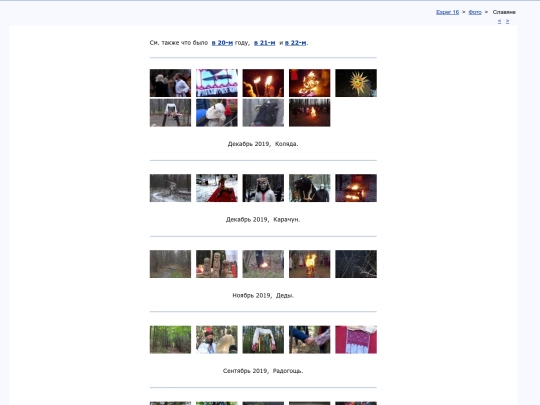Open Деды thumbnail of small ground fire
This screenshot has height=405, width=540.
(x=263, y=264)
